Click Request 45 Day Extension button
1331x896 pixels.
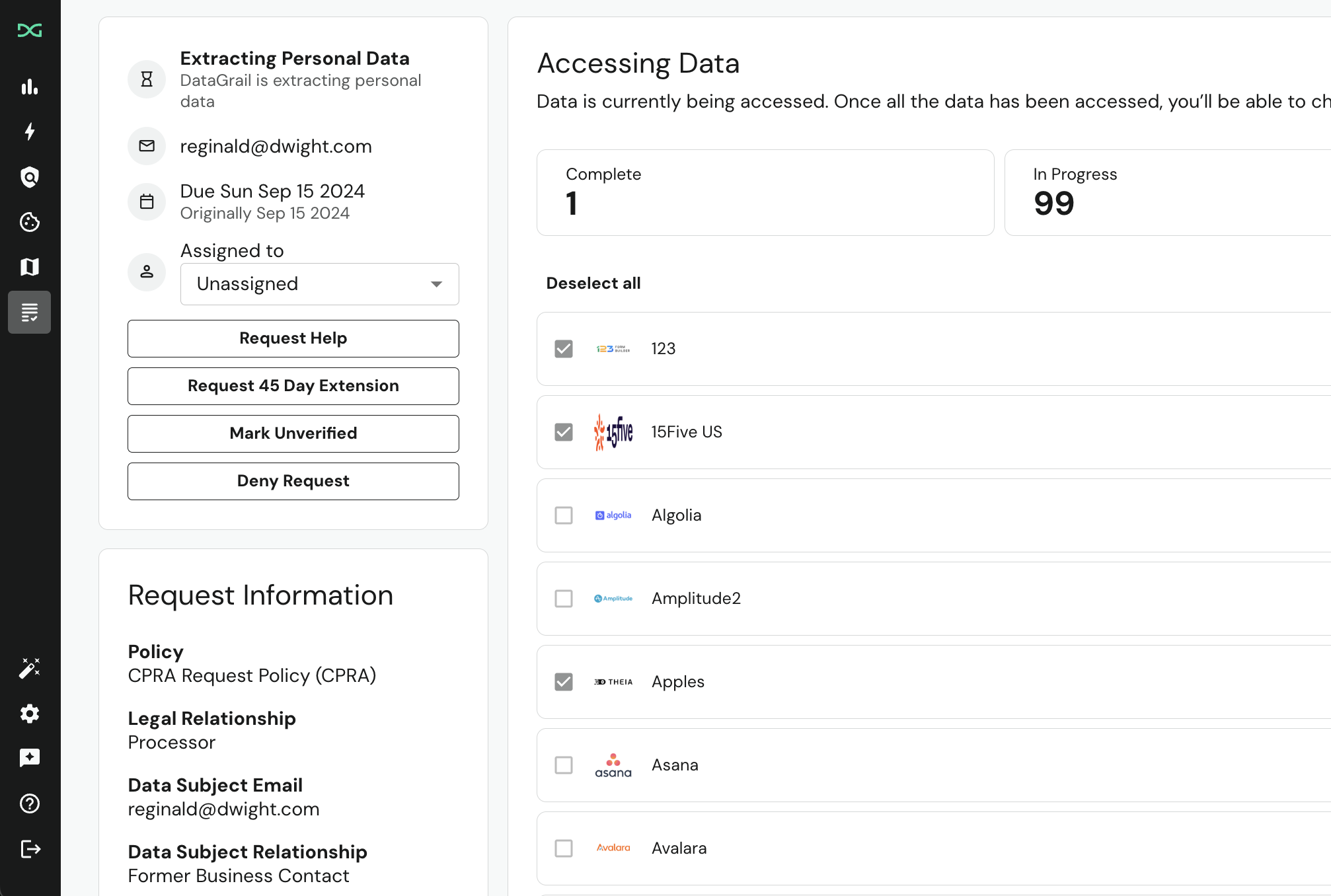(293, 386)
